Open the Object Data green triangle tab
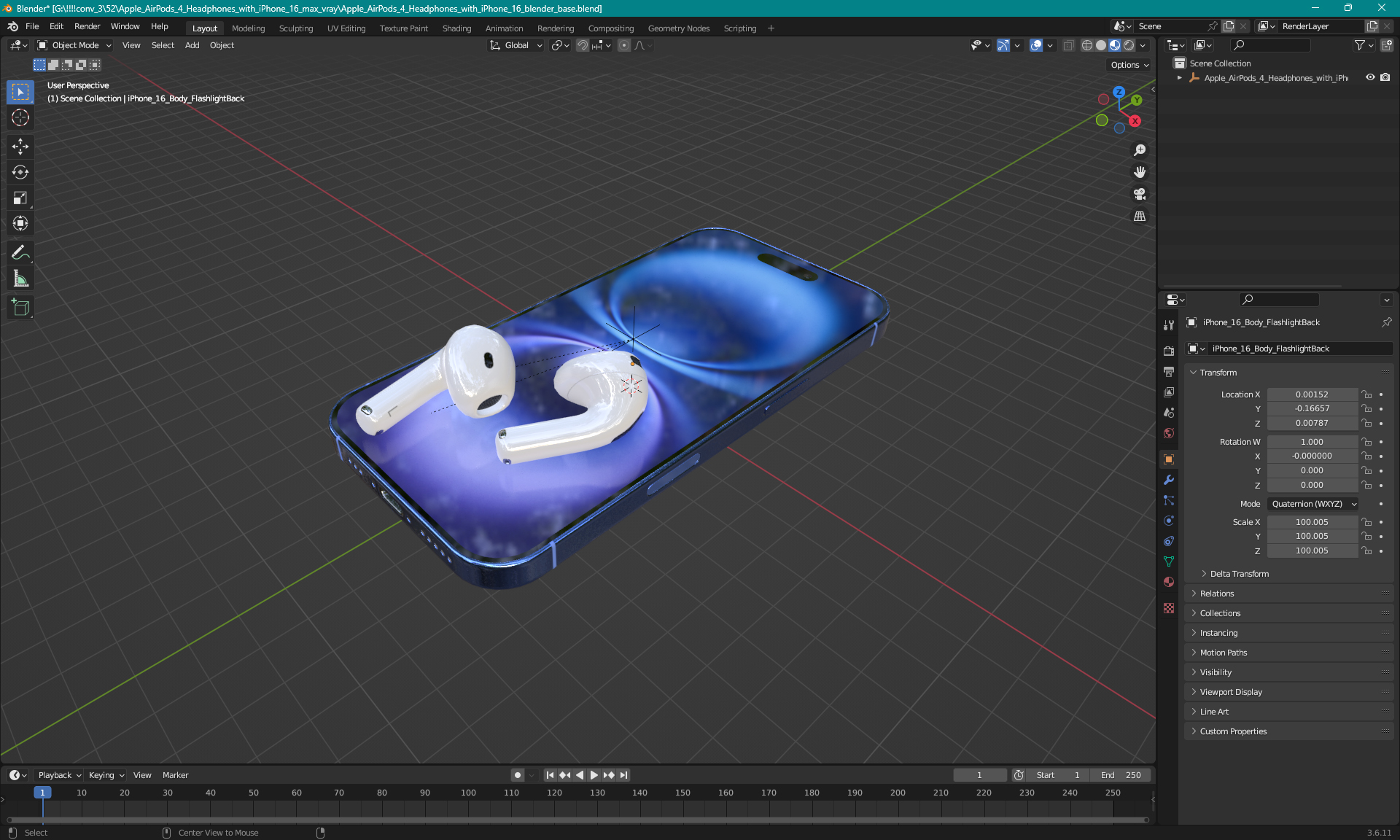 (1169, 561)
